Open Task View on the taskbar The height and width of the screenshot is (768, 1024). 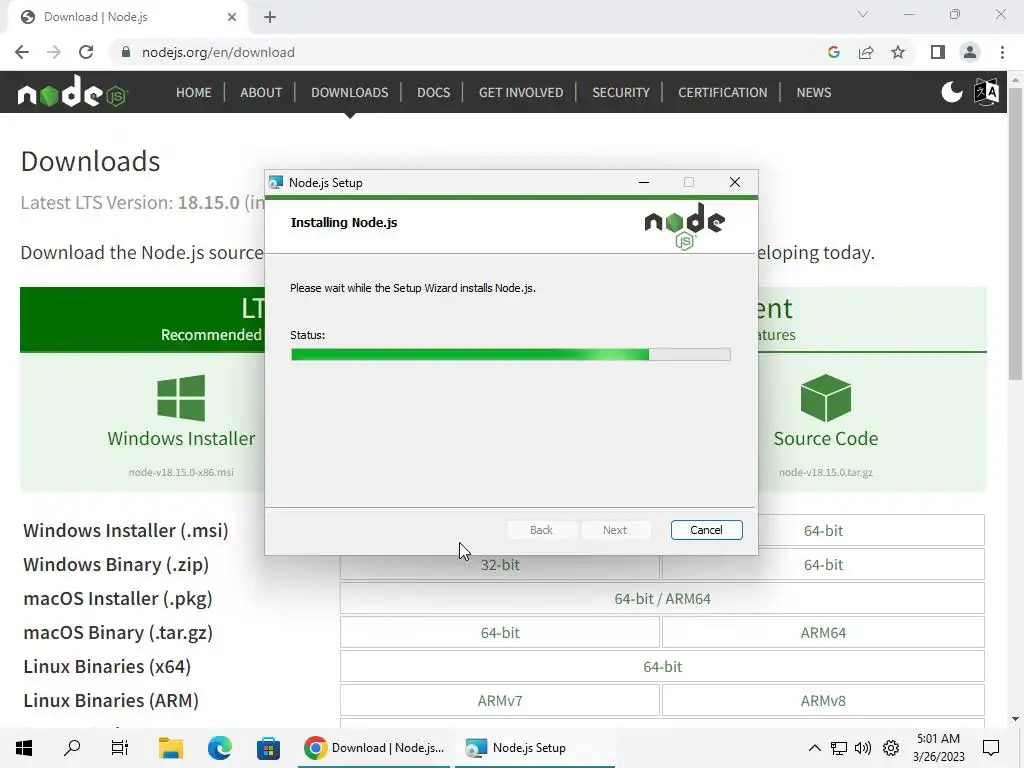click(x=120, y=748)
